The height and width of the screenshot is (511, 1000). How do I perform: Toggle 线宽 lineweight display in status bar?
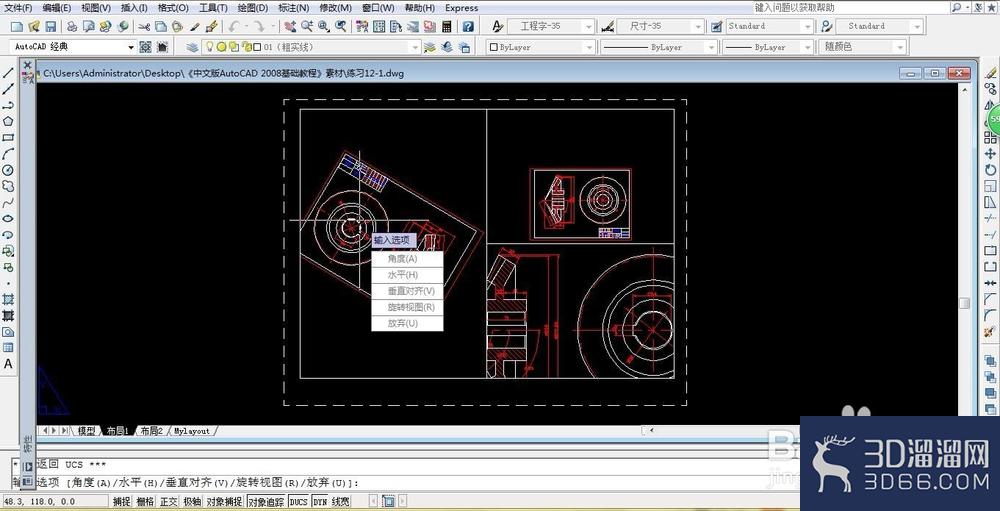pos(341,502)
